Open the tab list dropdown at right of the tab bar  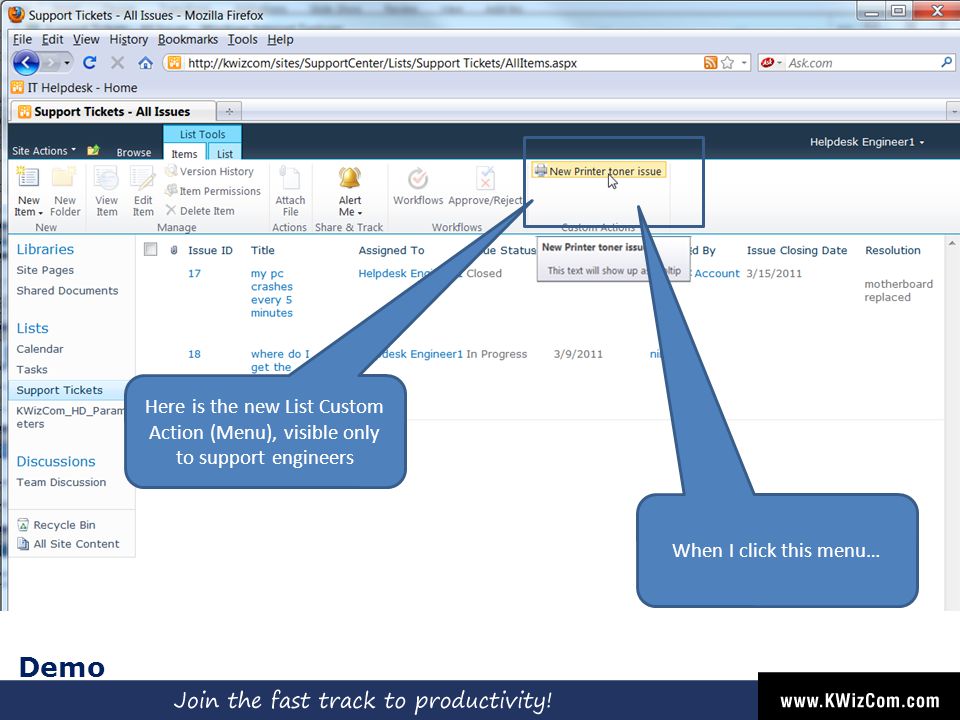[x=953, y=111]
